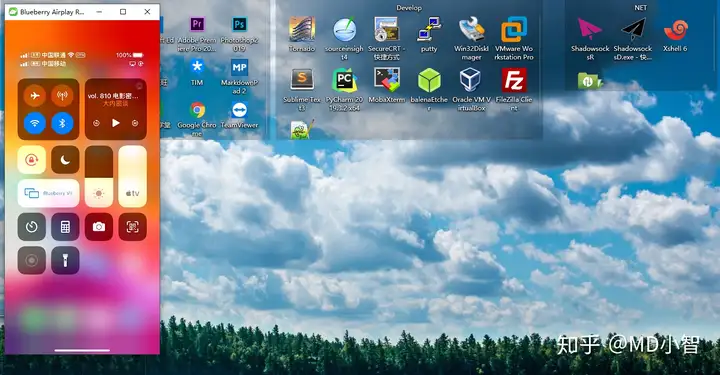The width and height of the screenshot is (720, 375).
Task: Open putty desktop icon
Action: point(429,34)
